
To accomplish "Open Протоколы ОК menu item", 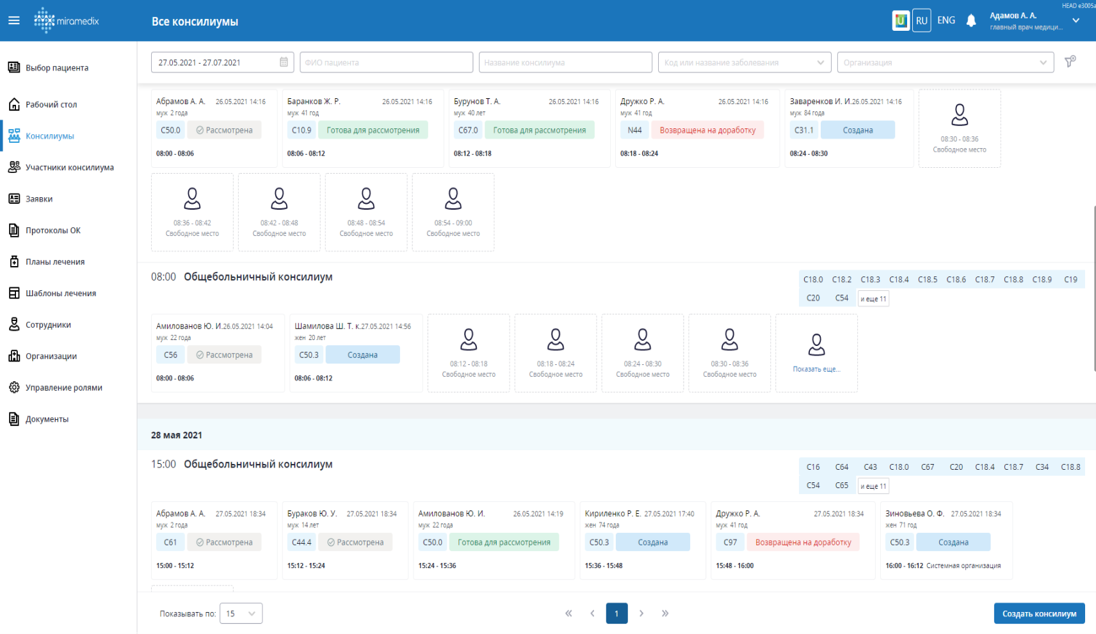I will pyautogui.click(x=53, y=230).
